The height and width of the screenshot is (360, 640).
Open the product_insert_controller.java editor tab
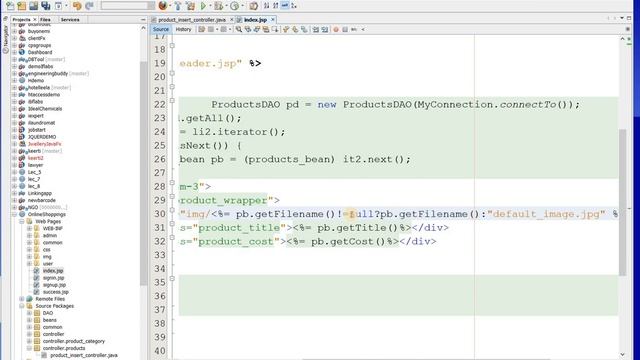click(192, 20)
